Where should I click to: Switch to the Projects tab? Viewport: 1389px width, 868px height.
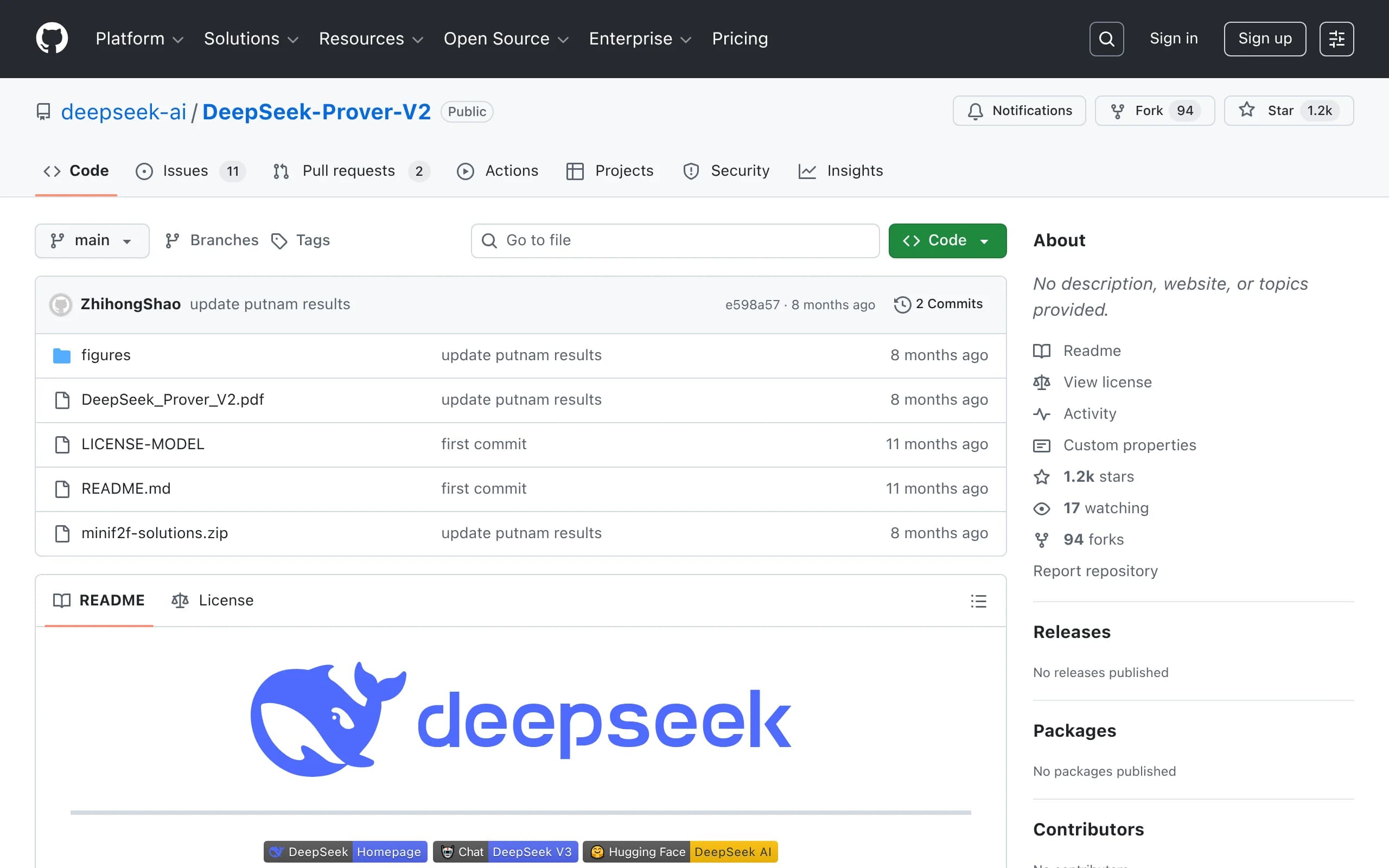click(x=609, y=171)
